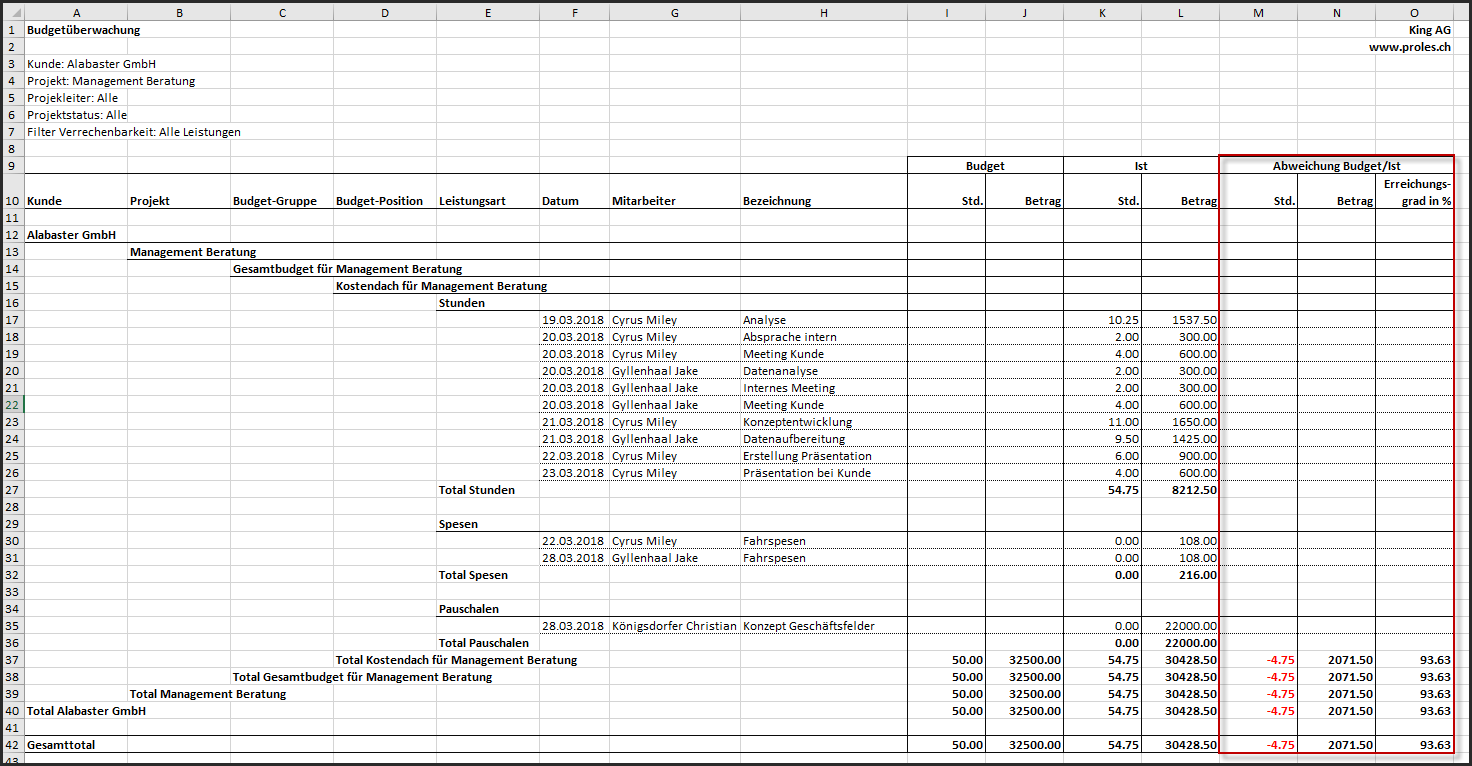Click the Leistungsart column heading
This screenshot has width=1472, height=766.
(472, 201)
